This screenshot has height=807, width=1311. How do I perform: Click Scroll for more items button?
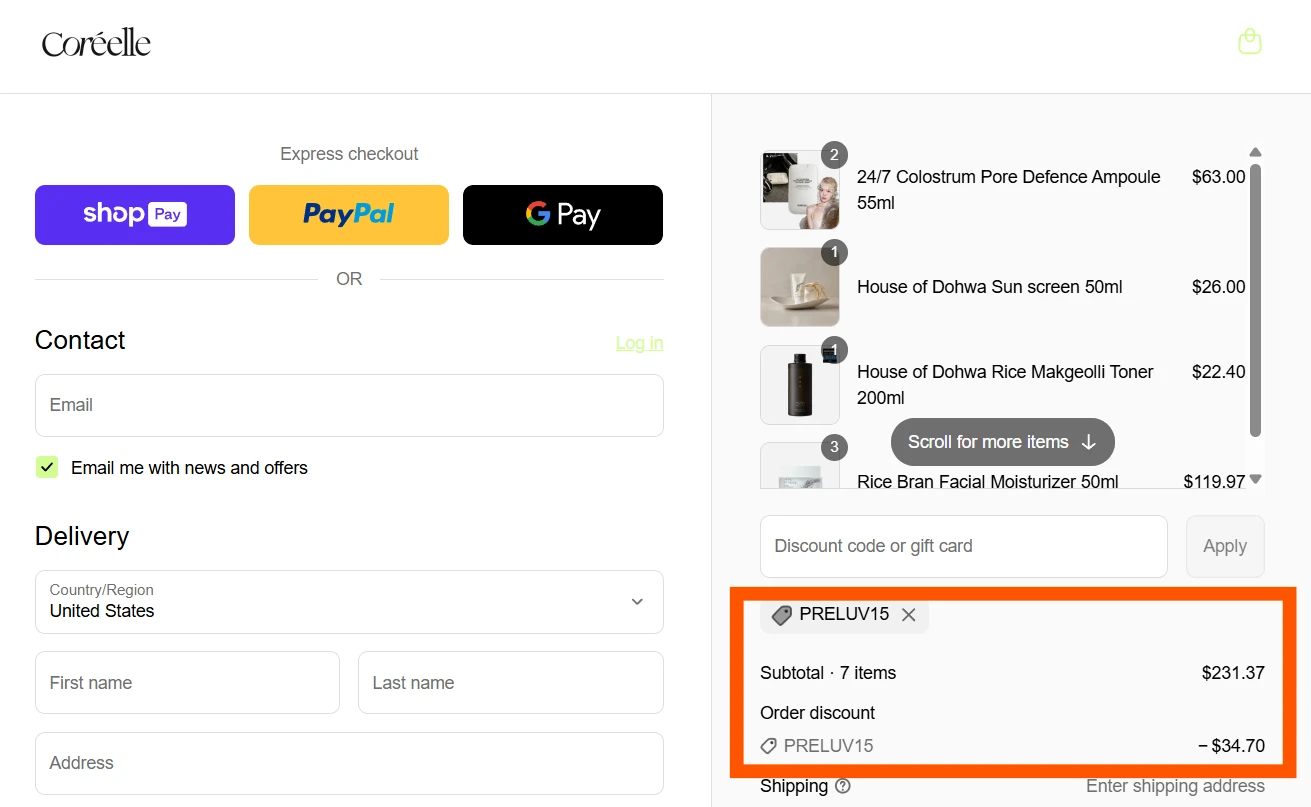[1002, 442]
